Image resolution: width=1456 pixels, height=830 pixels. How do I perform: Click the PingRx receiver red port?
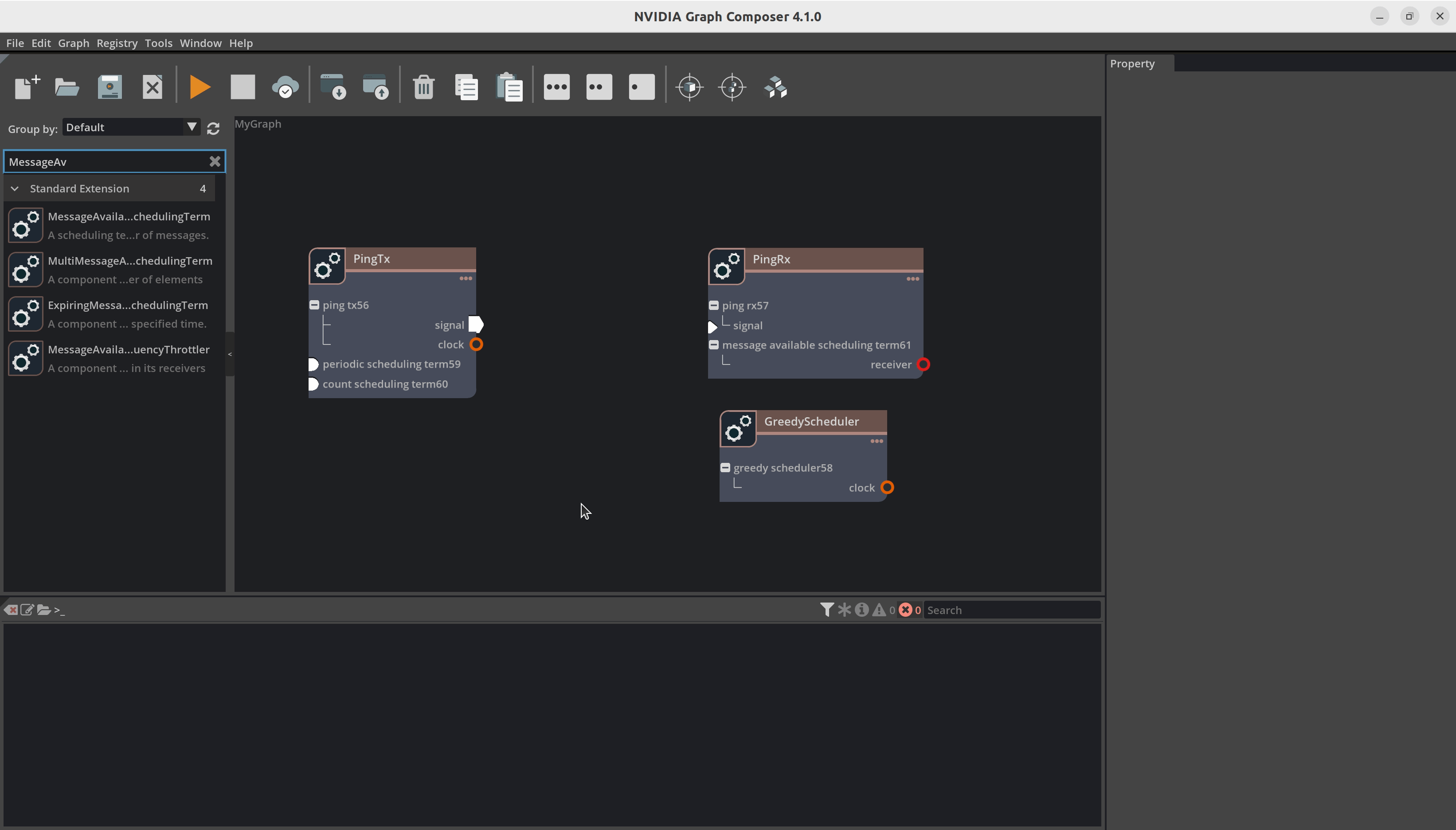[x=924, y=364]
